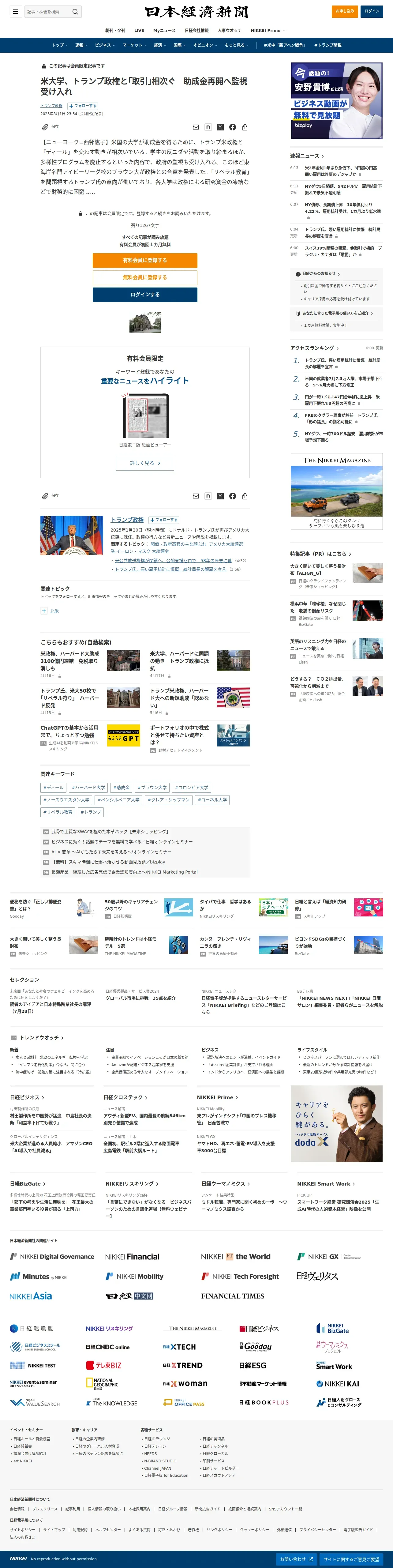Share on Facebook, bottom icon row
This screenshot has width=393, height=1568.
[232, 496]
